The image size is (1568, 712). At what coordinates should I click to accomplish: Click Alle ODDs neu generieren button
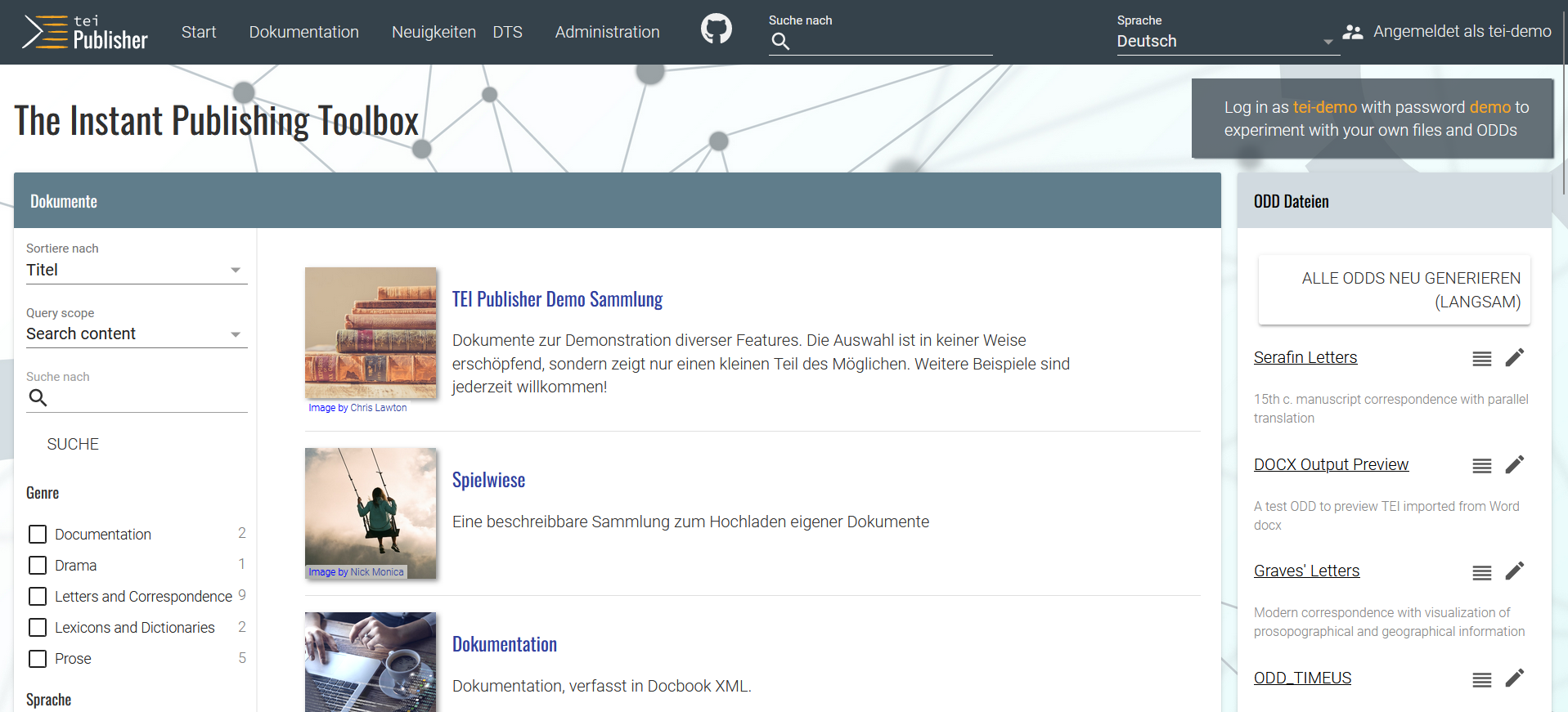pyautogui.click(x=1394, y=289)
